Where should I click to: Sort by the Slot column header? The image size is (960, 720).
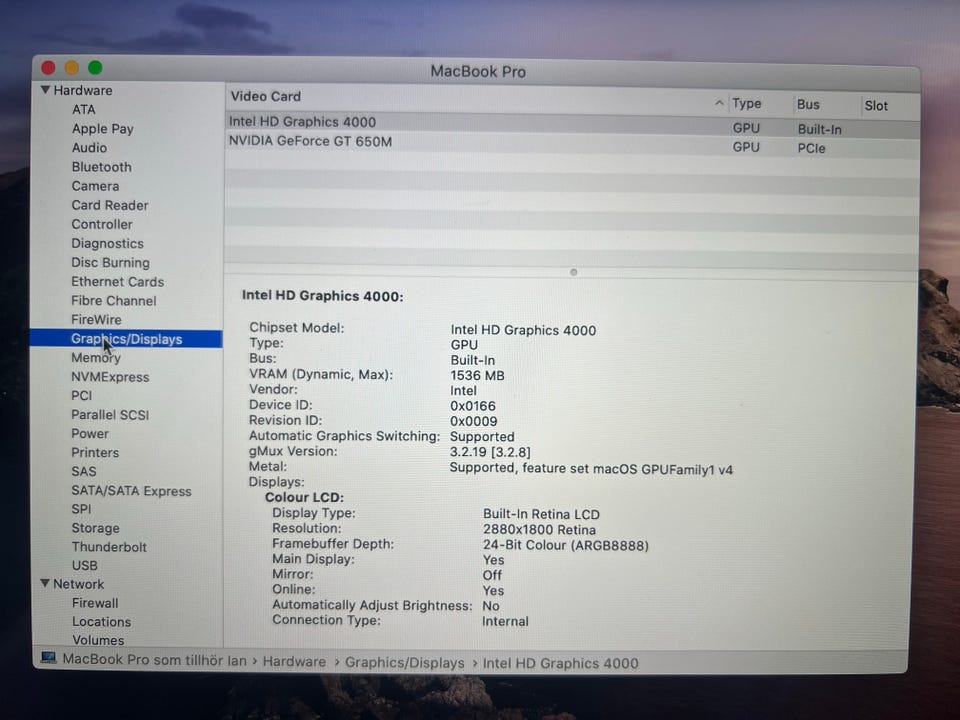click(x=876, y=105)
